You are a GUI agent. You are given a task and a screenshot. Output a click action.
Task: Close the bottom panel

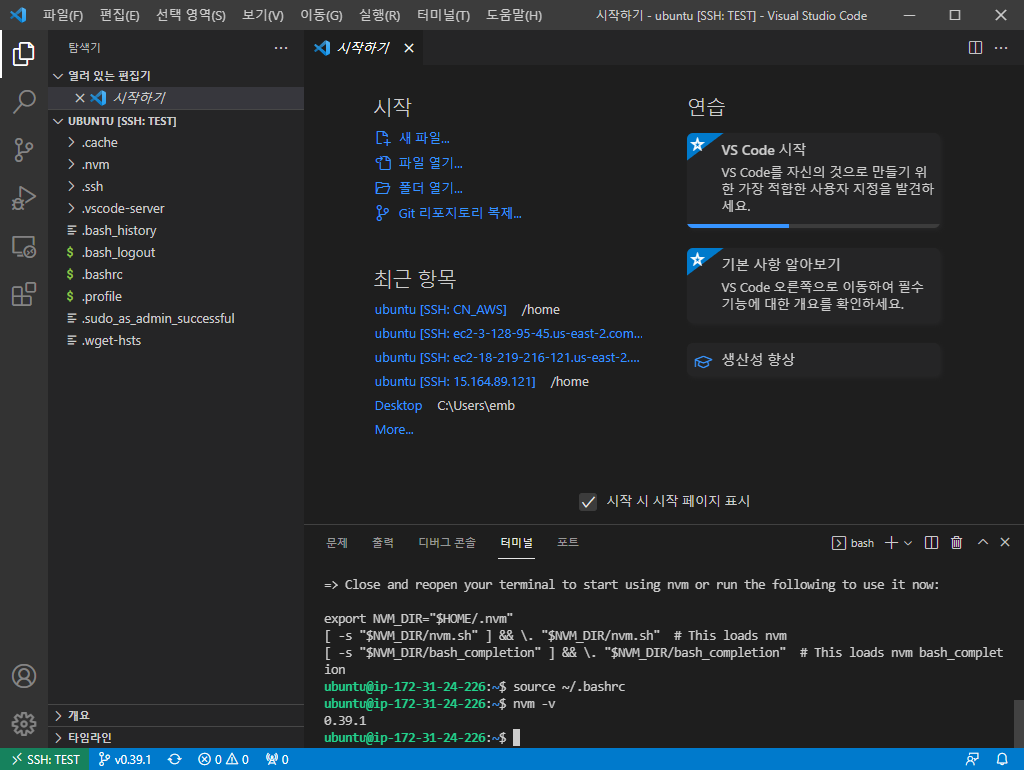[x=1005, y=542]
